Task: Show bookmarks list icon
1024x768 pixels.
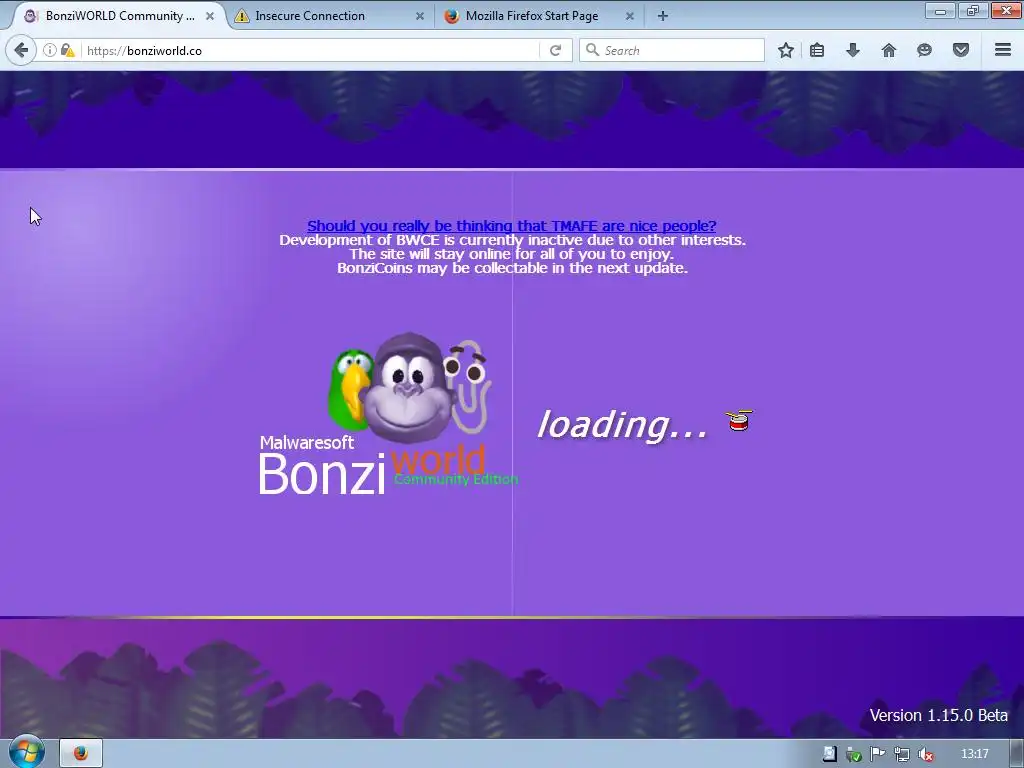Action: 817,50
